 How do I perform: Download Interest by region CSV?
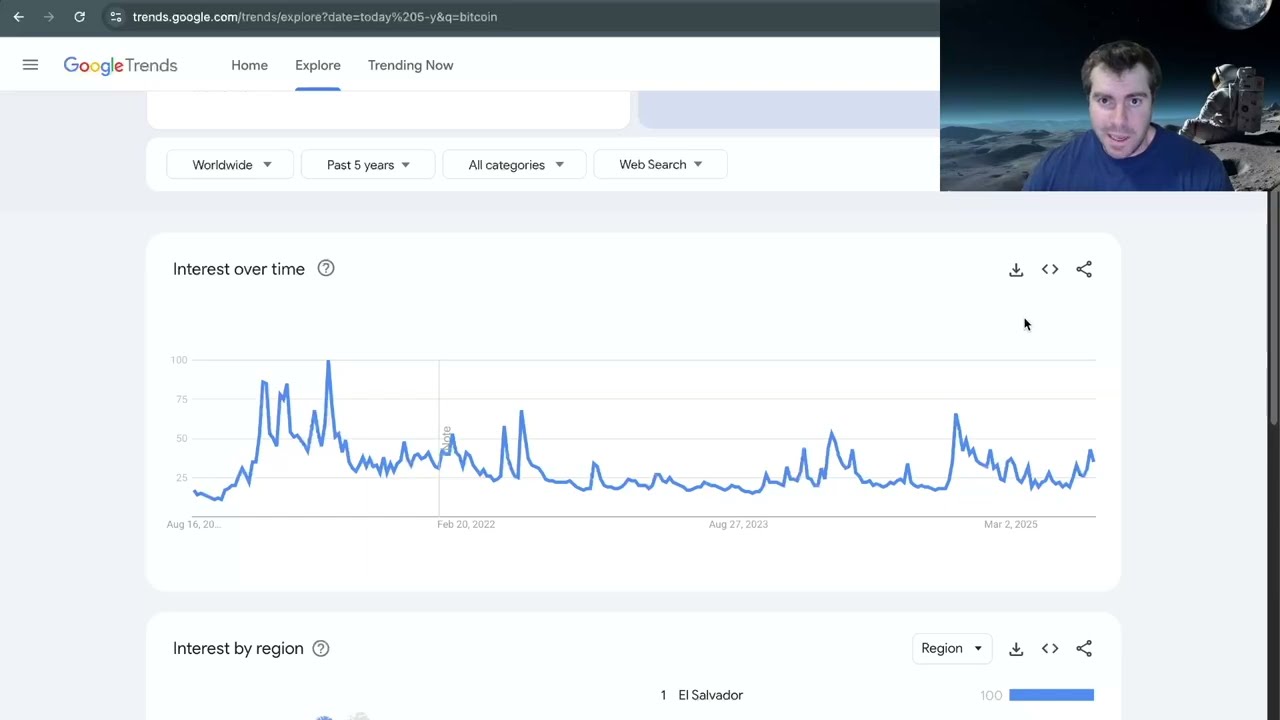[1016, 649]
